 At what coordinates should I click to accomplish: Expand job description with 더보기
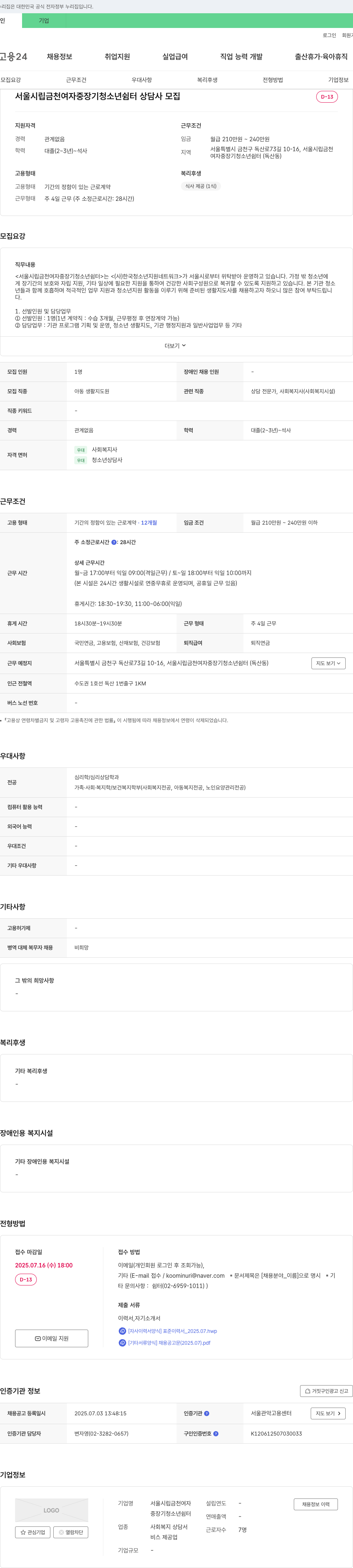tap(175, 346)
